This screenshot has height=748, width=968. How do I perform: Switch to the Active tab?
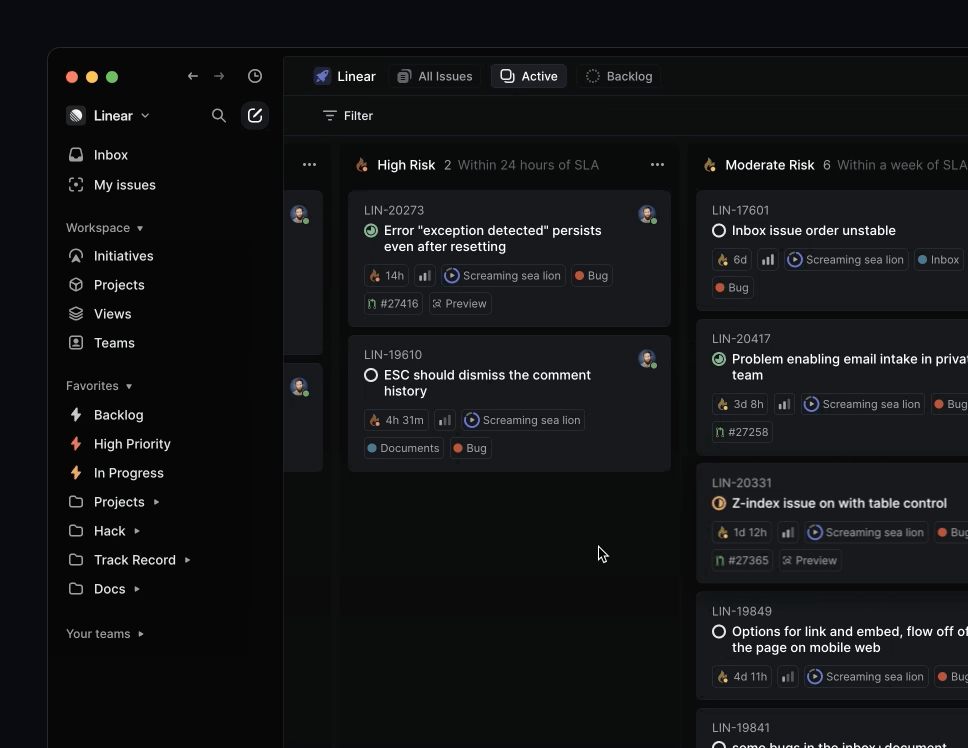[x=529, y=77]
